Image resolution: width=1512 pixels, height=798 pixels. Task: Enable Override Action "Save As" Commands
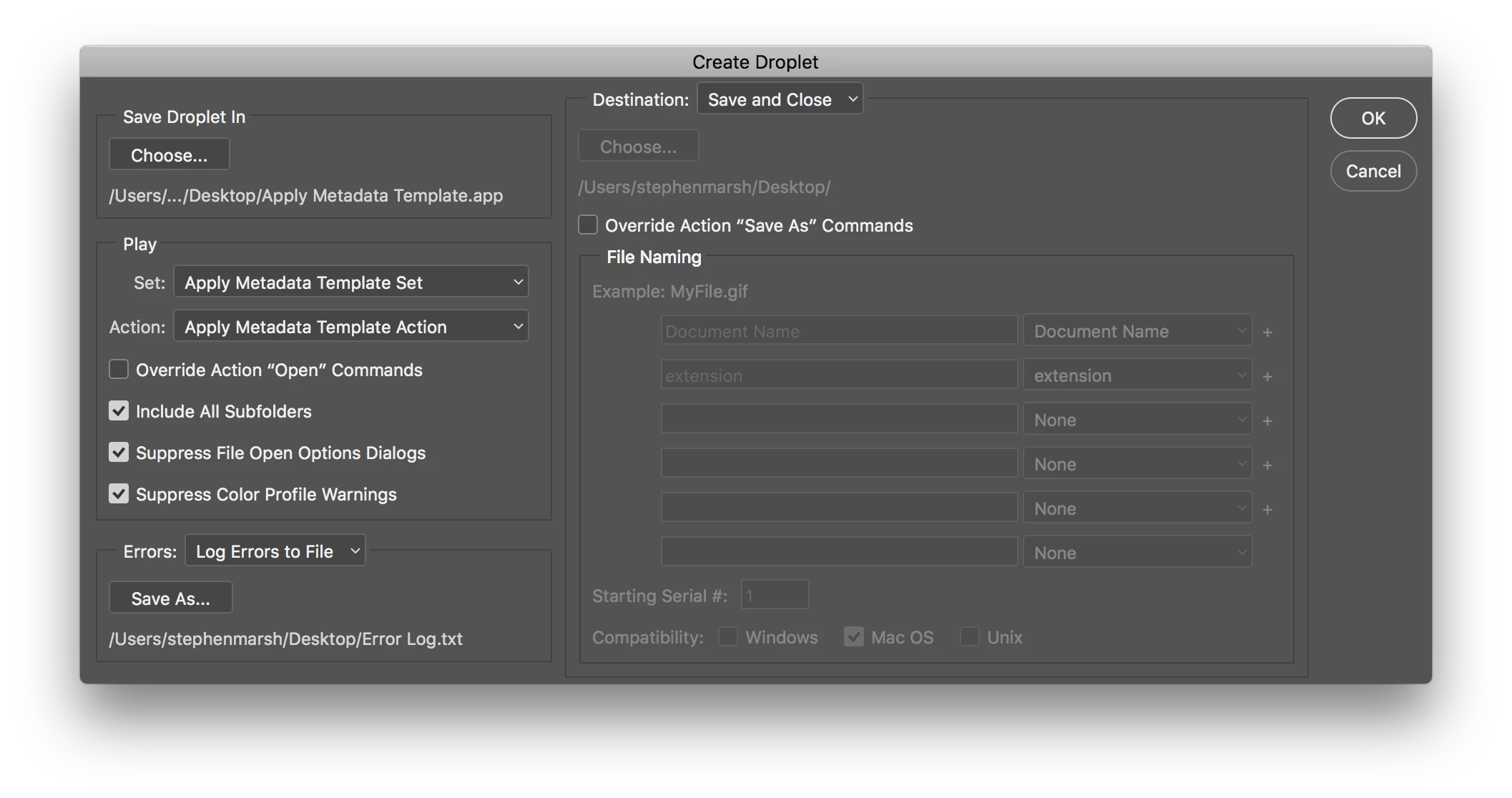(x=588, y=225)
